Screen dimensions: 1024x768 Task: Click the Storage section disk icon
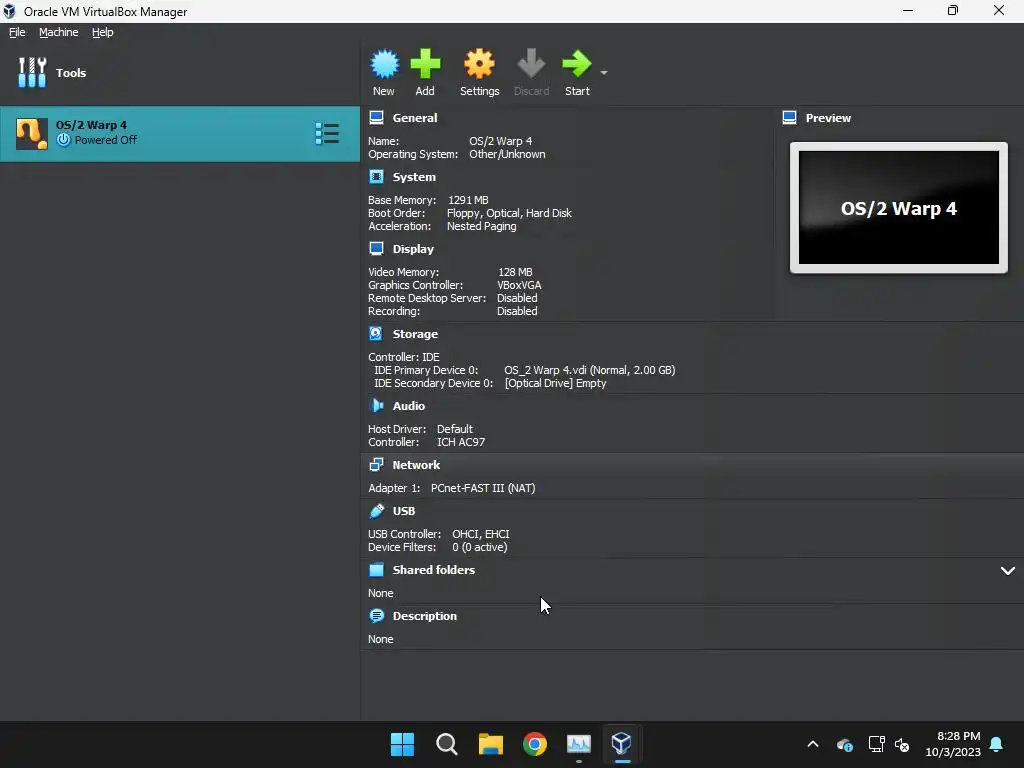(376, 334)
